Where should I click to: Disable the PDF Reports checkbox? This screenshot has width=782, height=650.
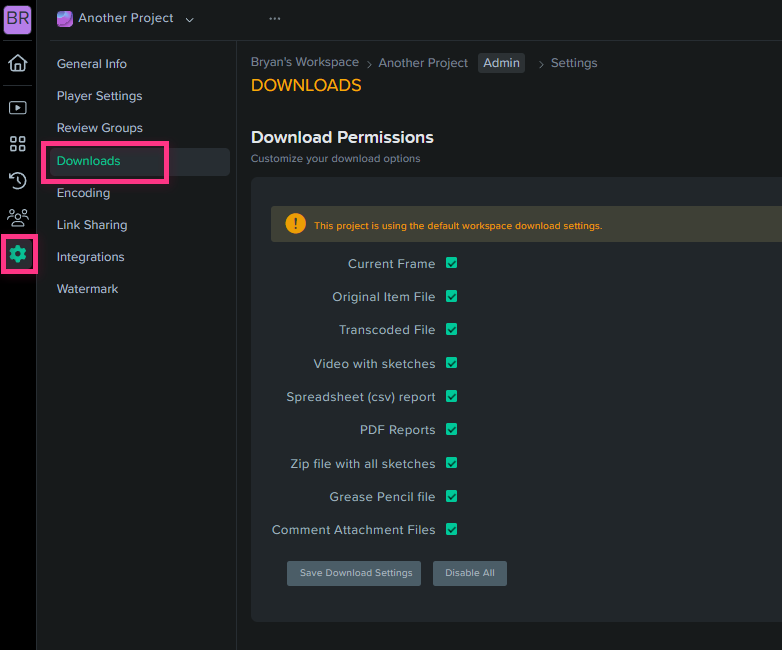[x=451, y=429]
